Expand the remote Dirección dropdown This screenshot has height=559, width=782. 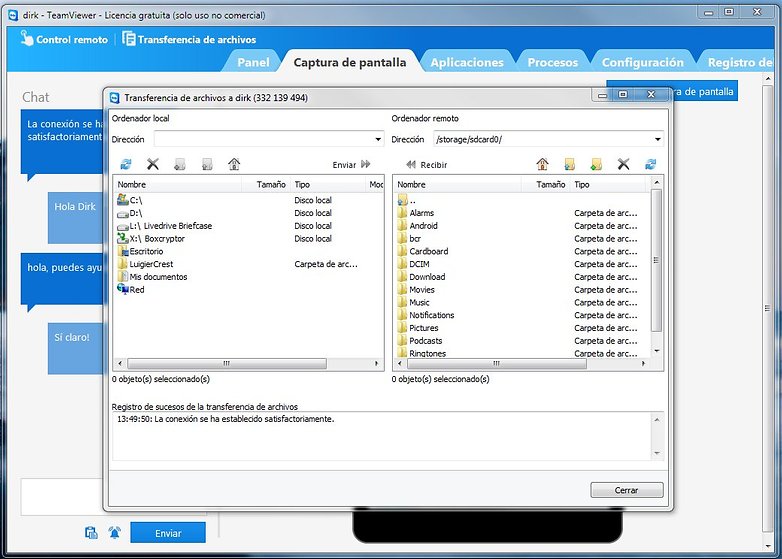[657, 139]
